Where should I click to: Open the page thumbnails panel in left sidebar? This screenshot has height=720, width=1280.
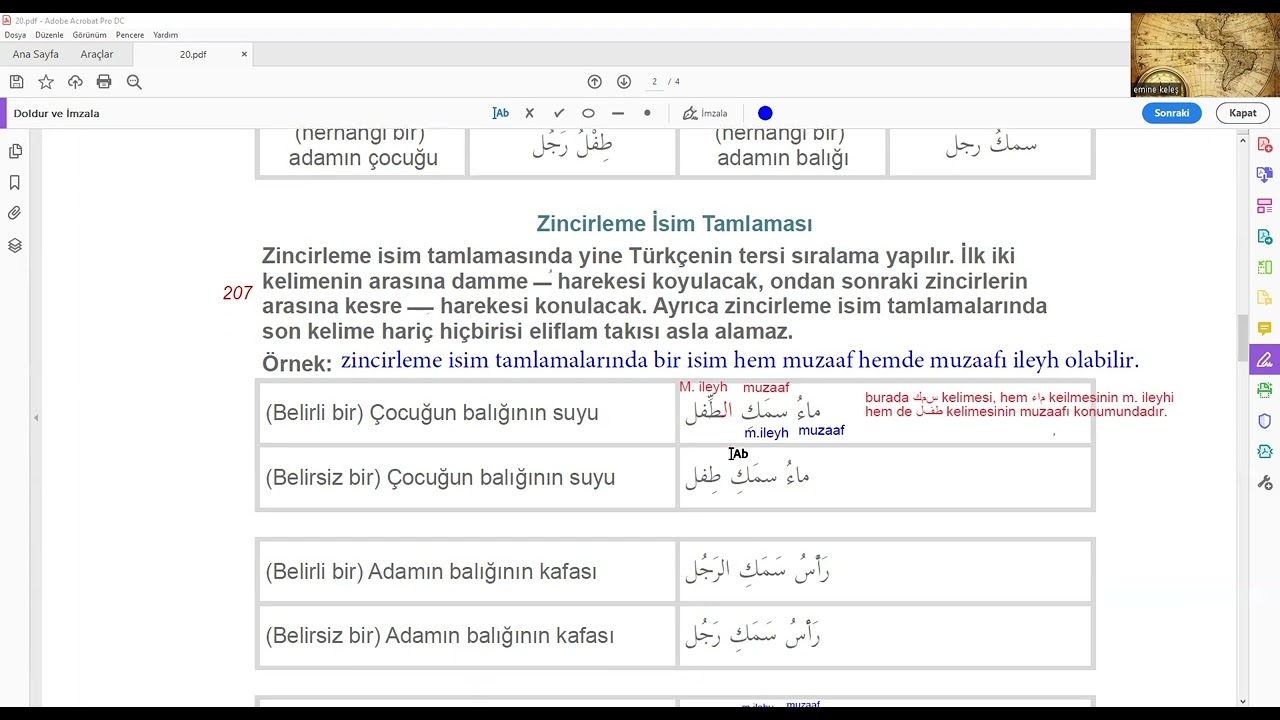[x=15, y=152]
